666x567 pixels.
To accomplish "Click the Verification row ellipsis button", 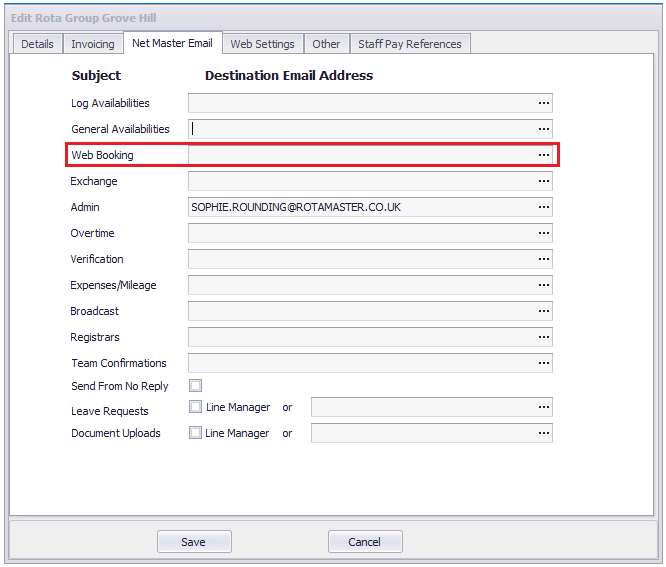I will pos(544,259).
